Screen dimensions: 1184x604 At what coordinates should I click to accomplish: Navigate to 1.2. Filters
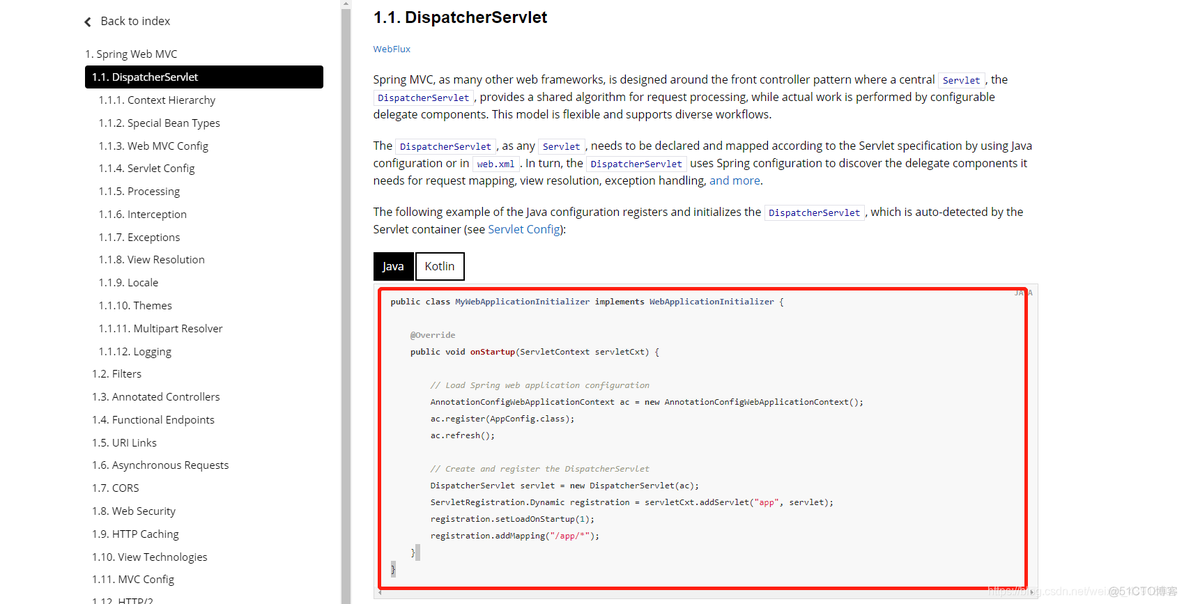pyautogui.click(x=116, y=374)
